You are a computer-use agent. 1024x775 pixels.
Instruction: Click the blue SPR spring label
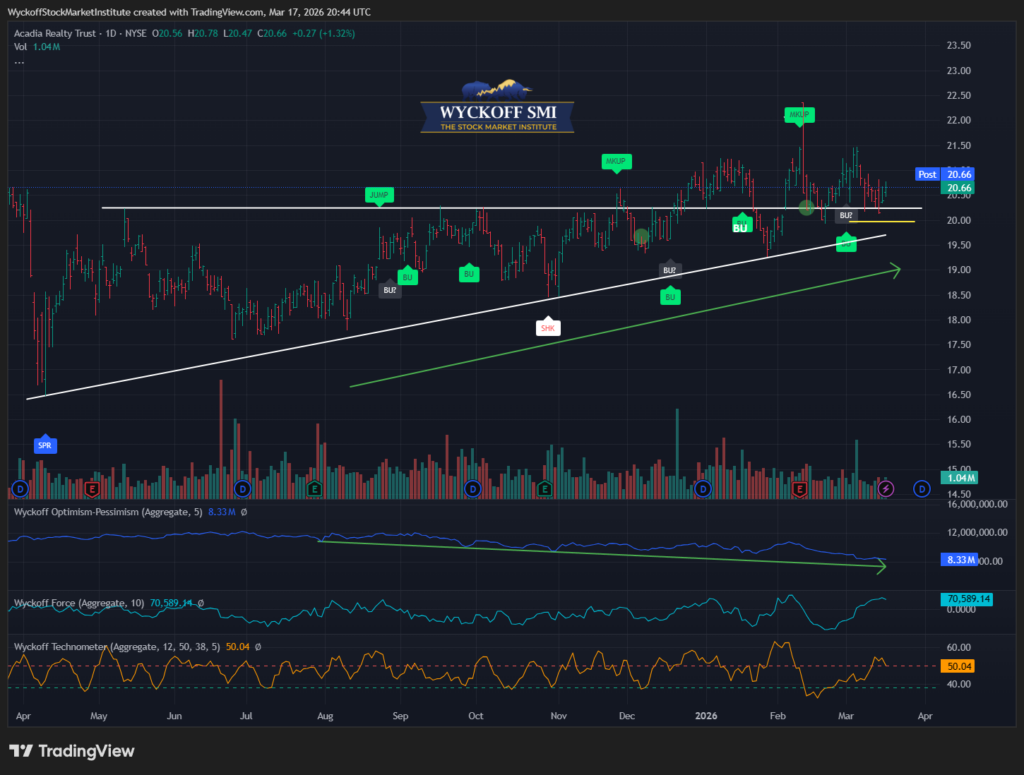[45, 446]
